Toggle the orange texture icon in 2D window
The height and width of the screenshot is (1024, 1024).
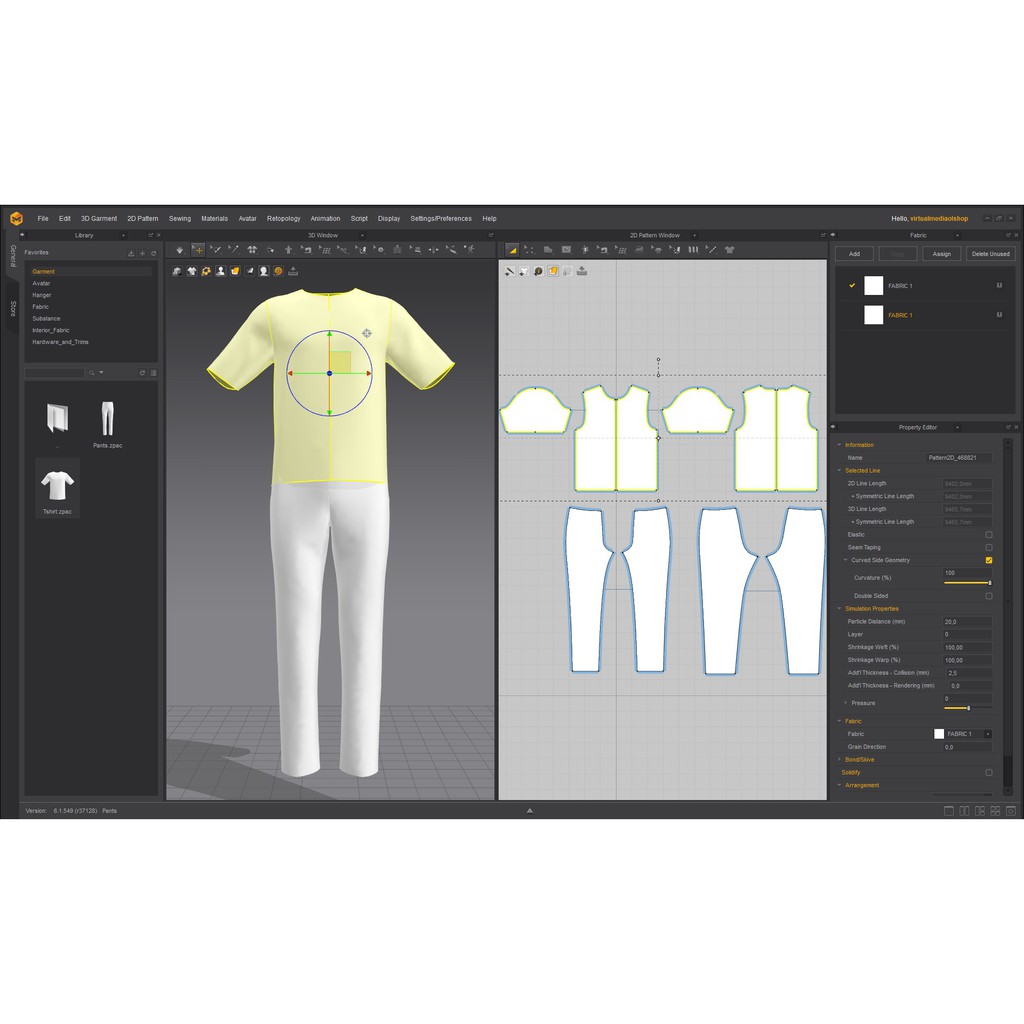553,271
